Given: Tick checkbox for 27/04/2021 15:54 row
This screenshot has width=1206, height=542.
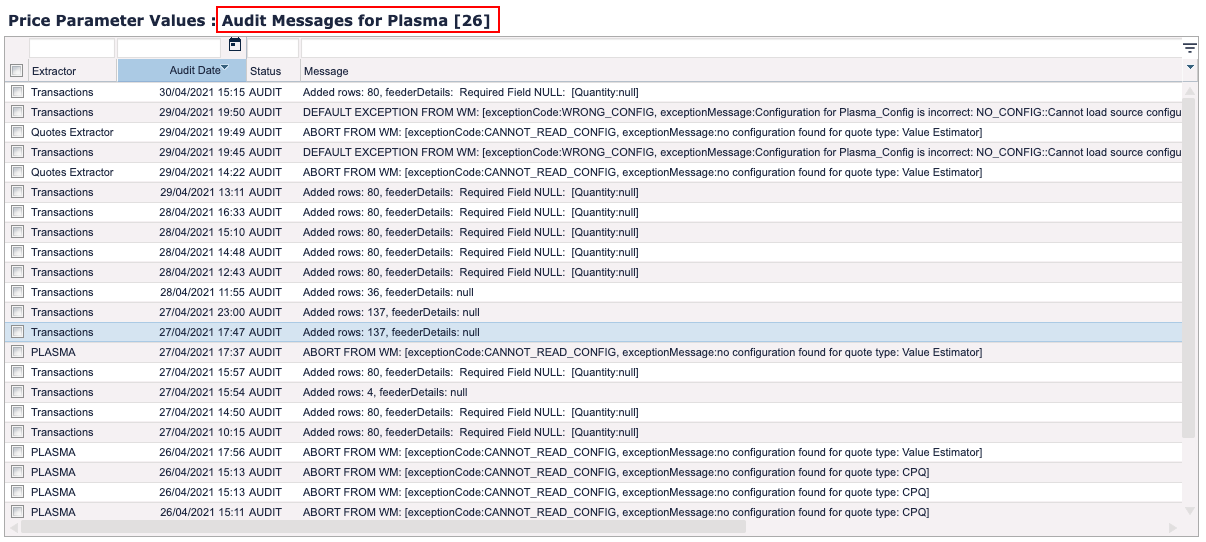Looking at the screenshot, I should coord(17,392).
